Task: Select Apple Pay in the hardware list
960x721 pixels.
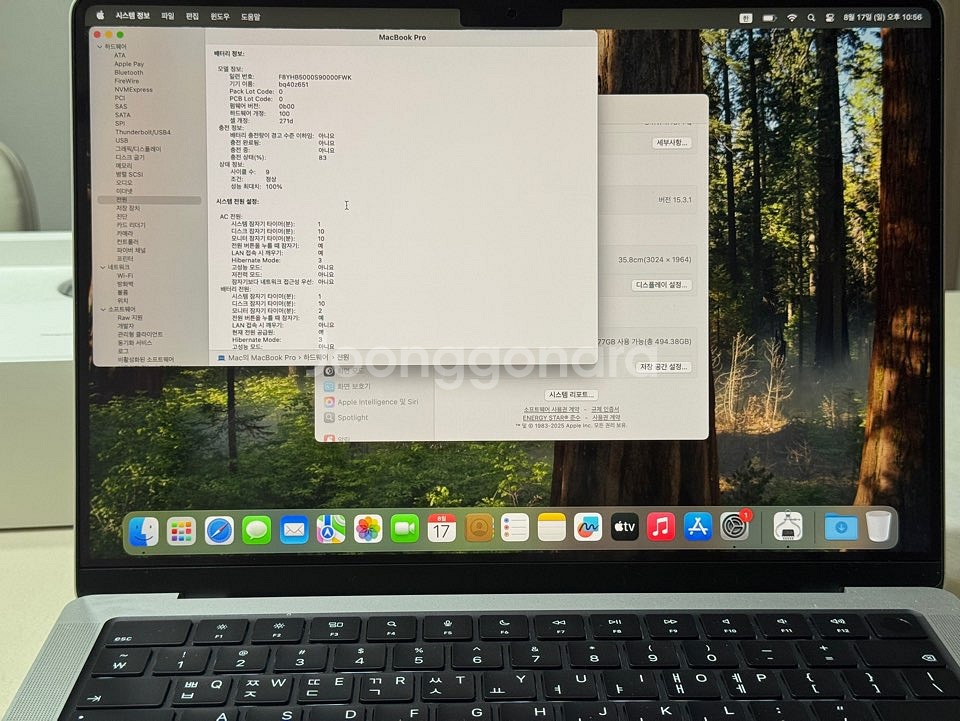Action: [129, 64]
